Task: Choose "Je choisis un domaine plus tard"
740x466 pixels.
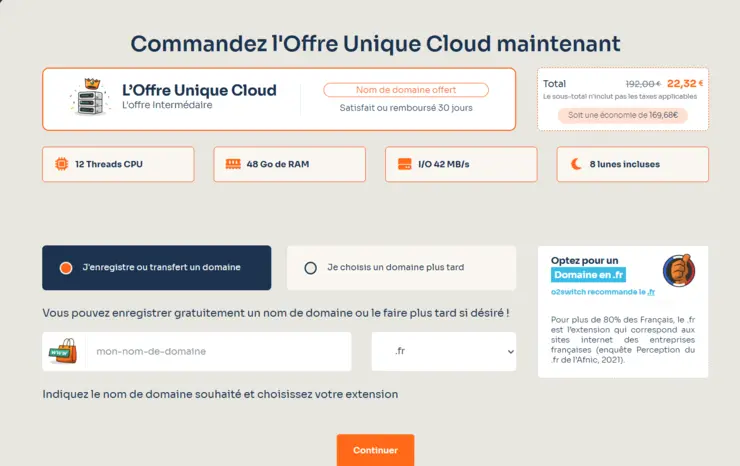Action: pos(401,267)
